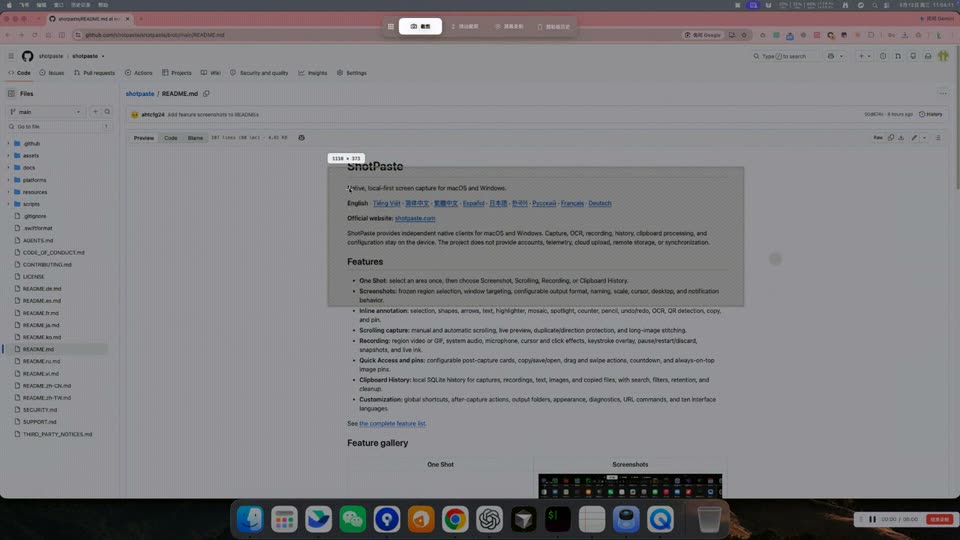The height and width of the screenshot is (540, 960).
Task: Open the Trash in the dock
Action: [709, 519]
